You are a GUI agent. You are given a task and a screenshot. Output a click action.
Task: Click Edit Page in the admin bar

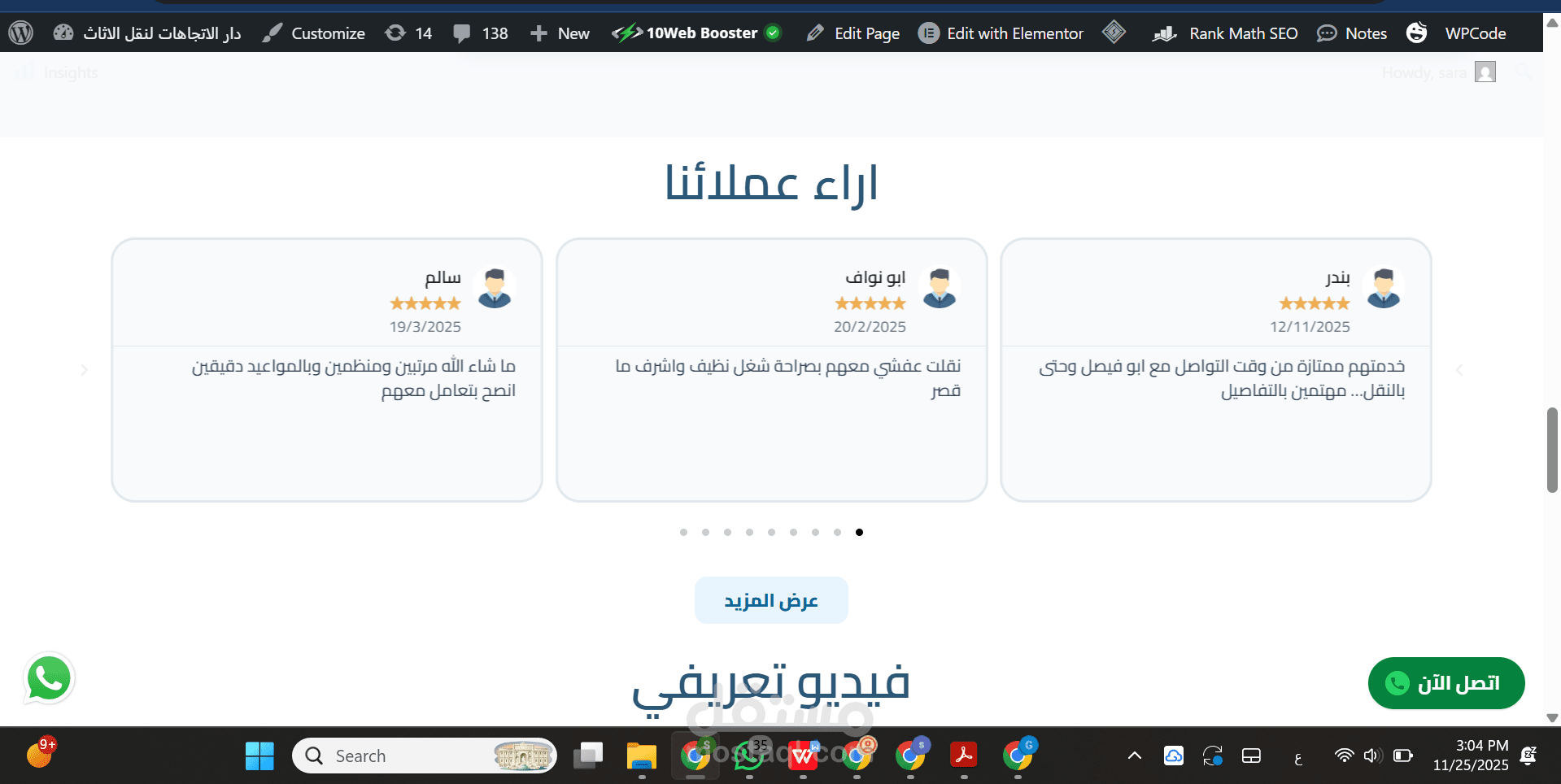tap(852, 33)
